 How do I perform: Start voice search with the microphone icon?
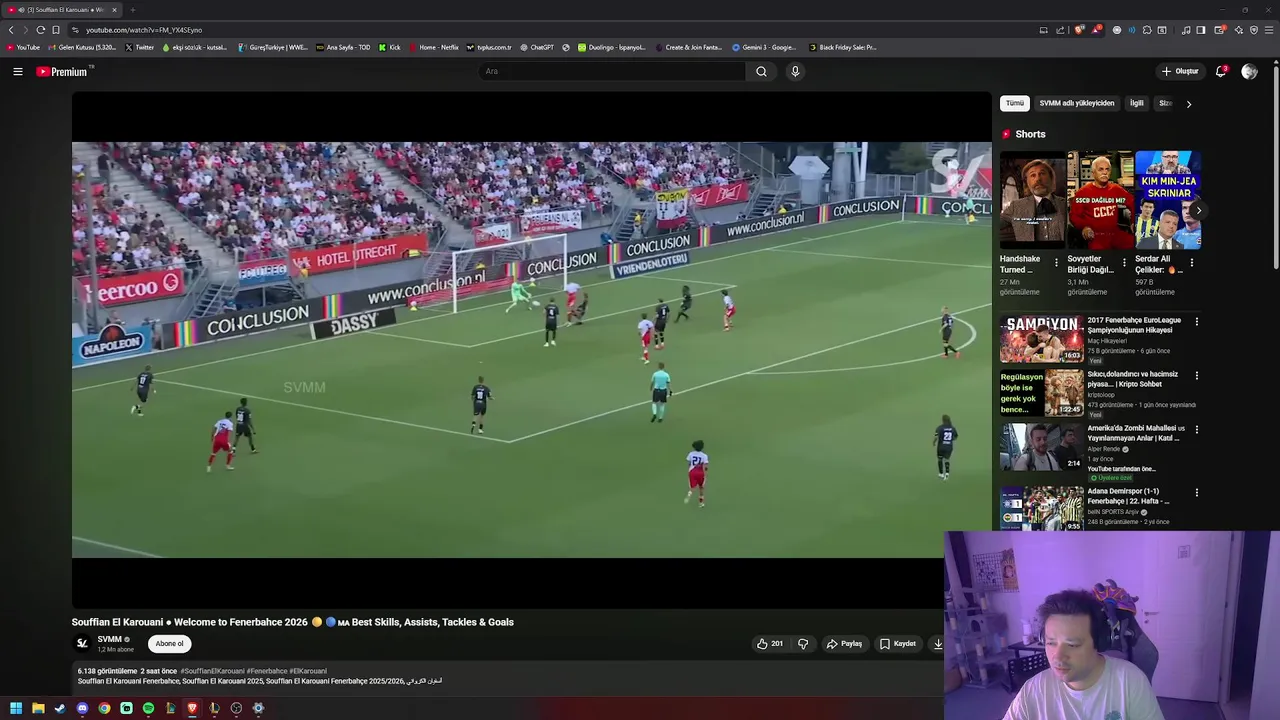795,71
